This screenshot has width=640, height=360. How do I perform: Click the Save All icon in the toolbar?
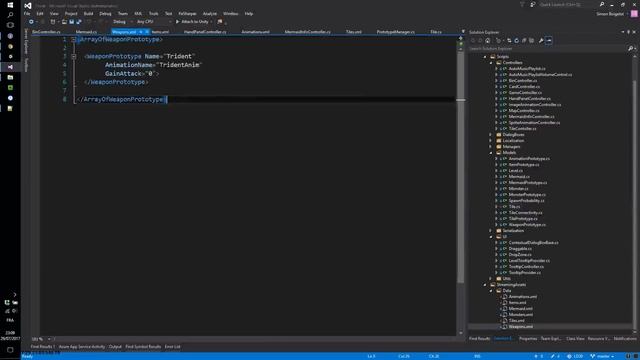coord(78,22)
